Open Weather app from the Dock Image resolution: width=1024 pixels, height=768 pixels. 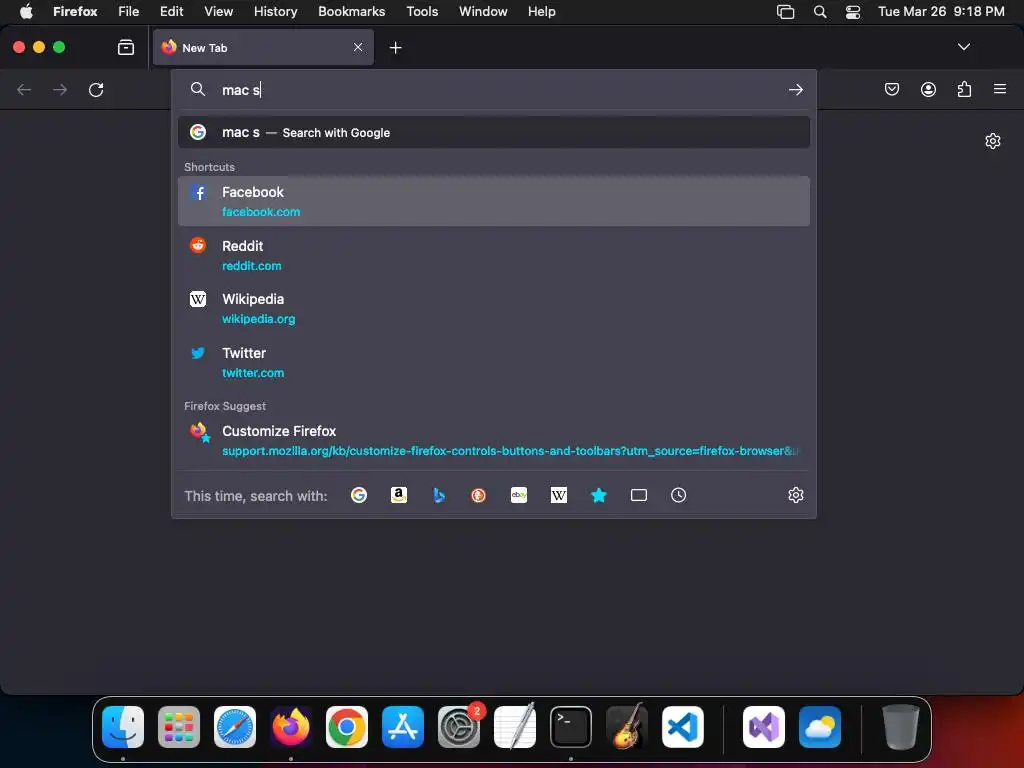(820, 726)
